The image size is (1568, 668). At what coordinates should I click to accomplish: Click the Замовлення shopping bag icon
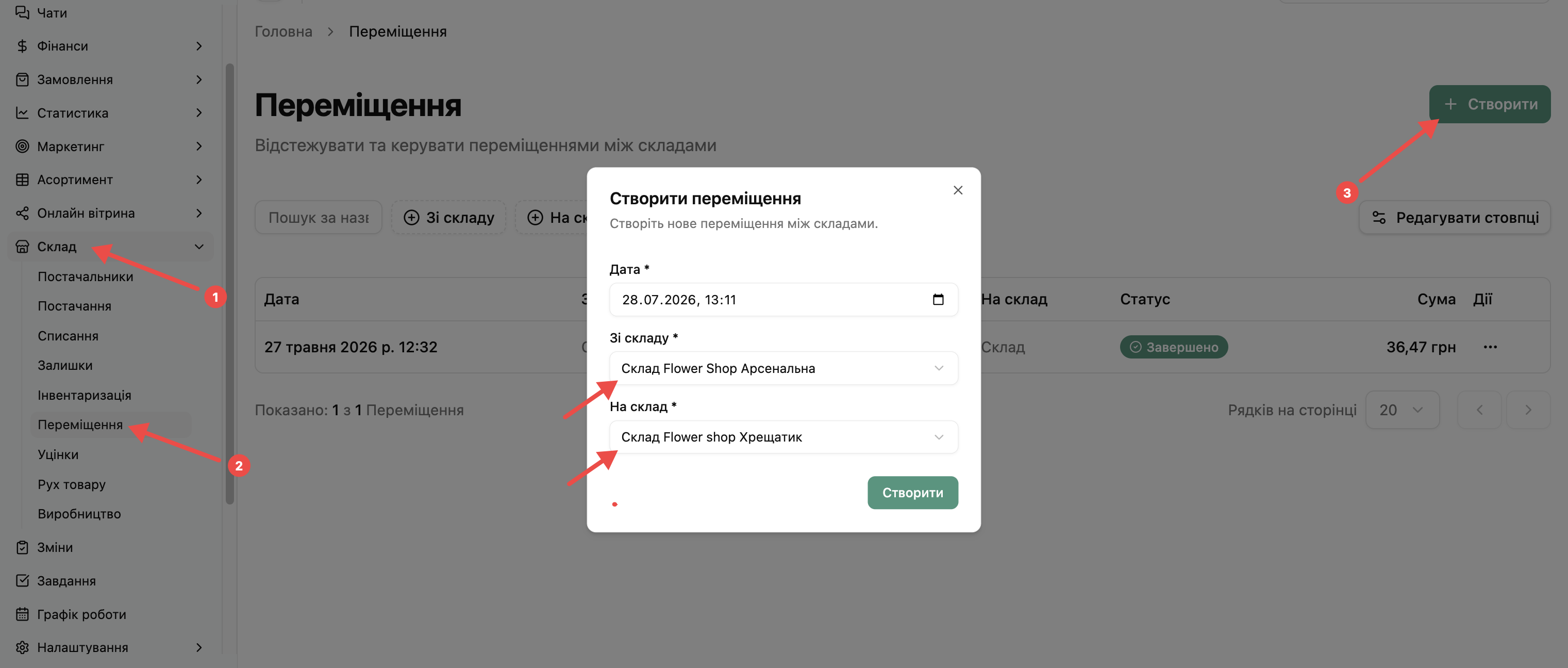22,80
